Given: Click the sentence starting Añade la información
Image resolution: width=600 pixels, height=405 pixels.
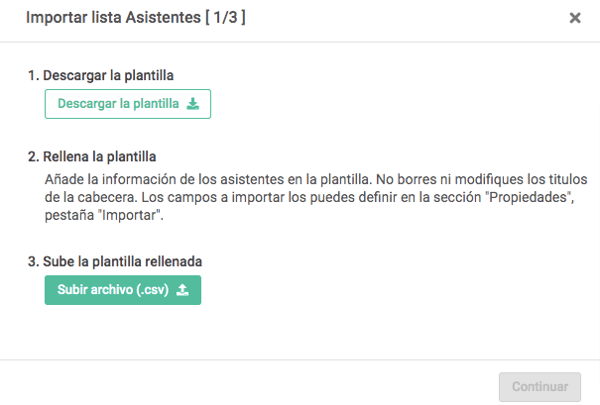Looking at the screenshot, I should pos(208,180).
